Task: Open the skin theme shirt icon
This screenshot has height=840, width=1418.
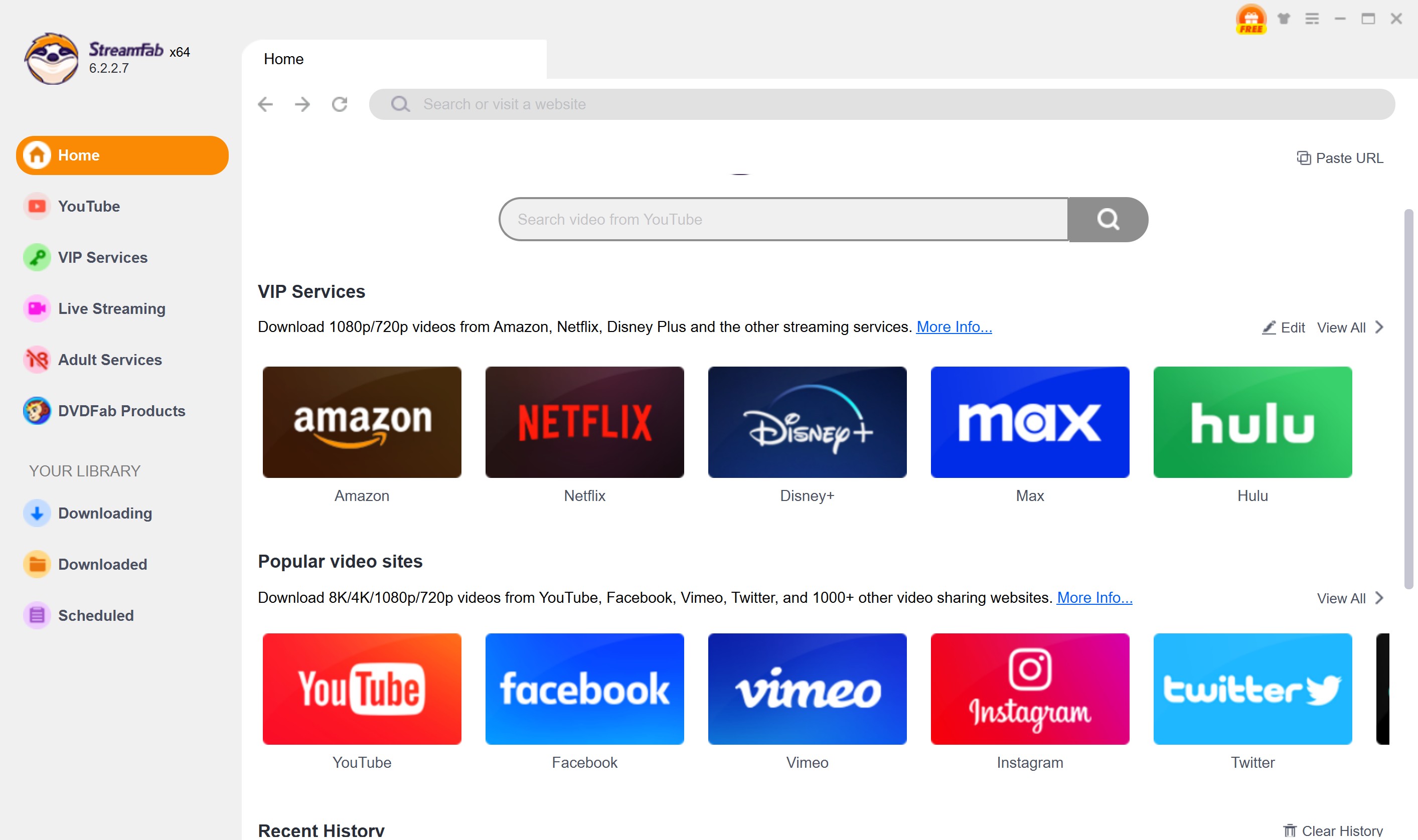Action: (x=1283, y=19)
